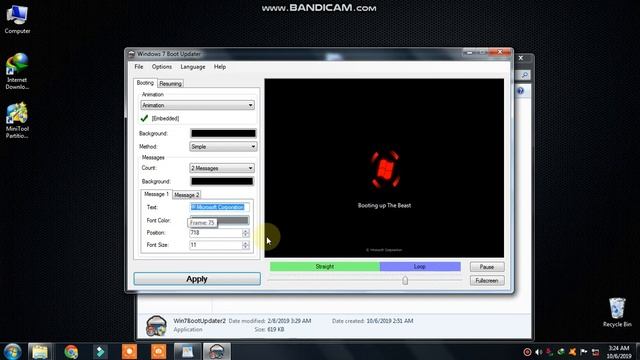This screenshot has height=360, width=640.
Task: Click the Font Size spinner arrows
Action: point(245,245)
